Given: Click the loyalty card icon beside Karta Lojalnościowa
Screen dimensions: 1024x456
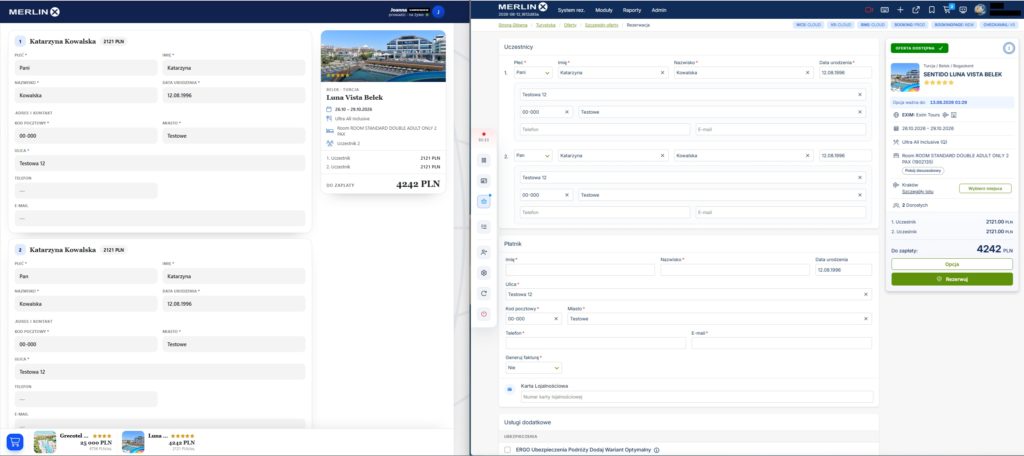Looking at the screenshot, I should coord(510,389).
